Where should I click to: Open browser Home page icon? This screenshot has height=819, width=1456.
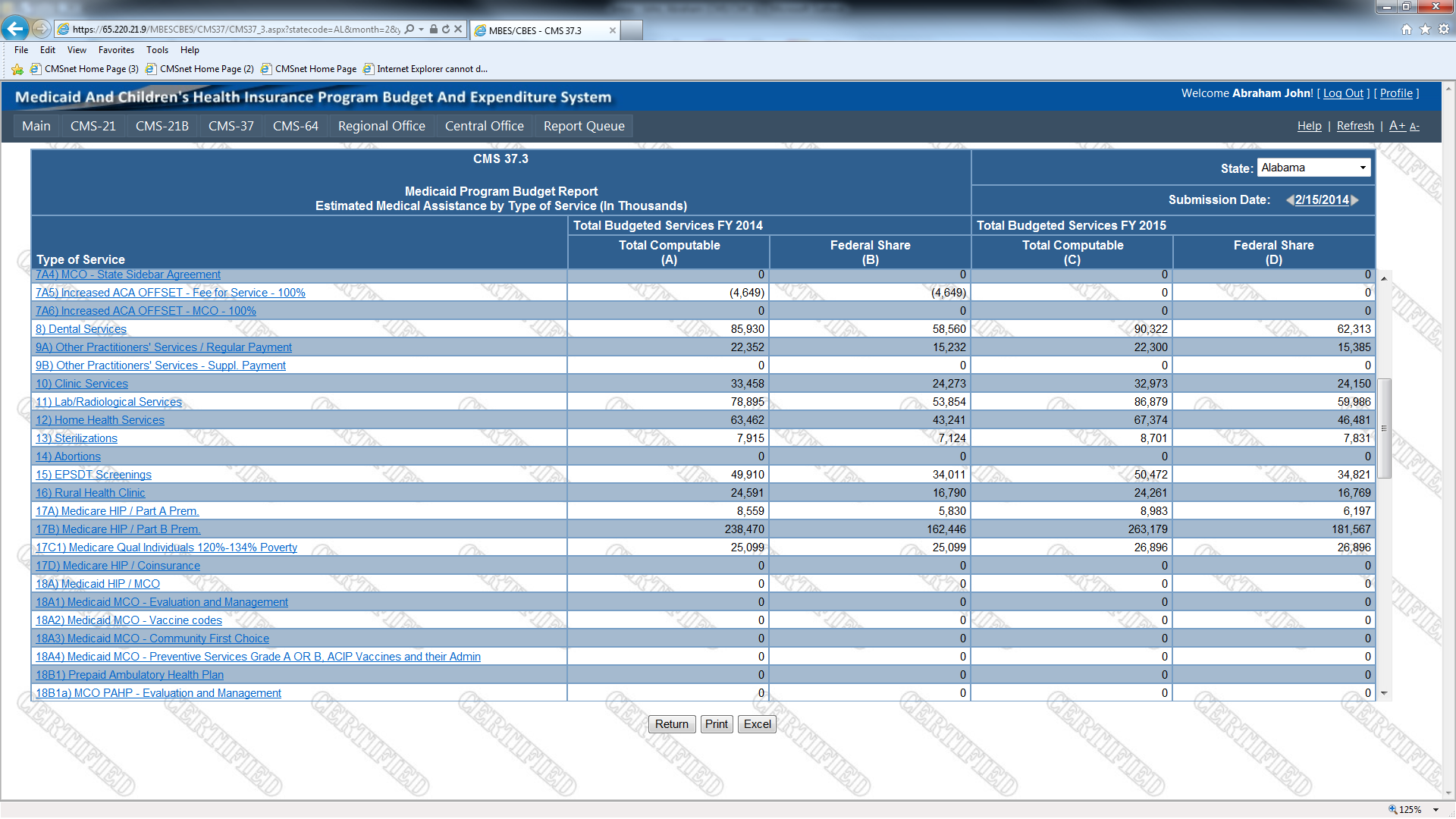[x=1406, y=30]
